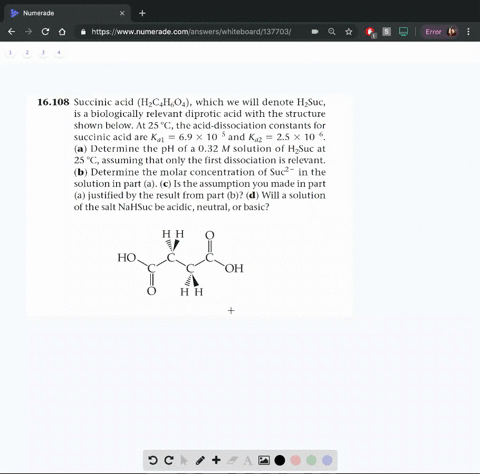Viewport: 480px width, 474px height.
Task: Select the pencil drawing tool
Action: (200, 460)
